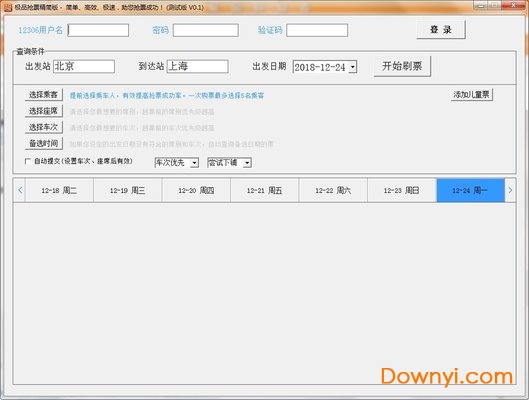529x400 pixels.
Task: Edit the 出发站 departure station field
Action: pos(84,66)
